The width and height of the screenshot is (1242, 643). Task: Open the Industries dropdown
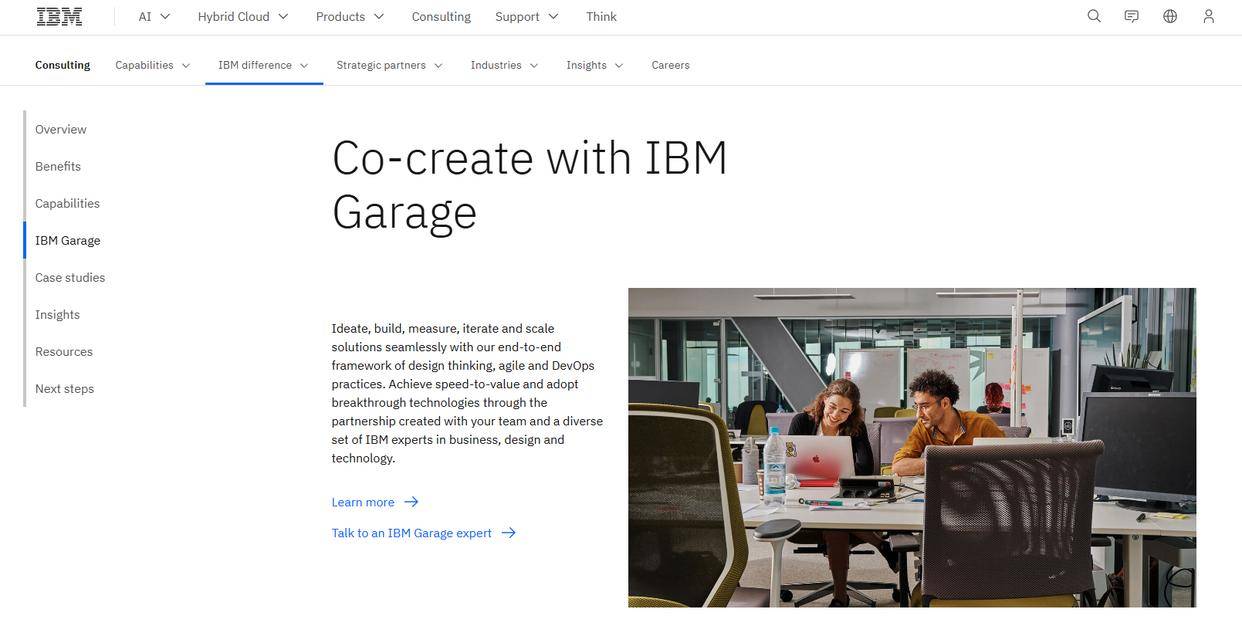pos(505,65)
